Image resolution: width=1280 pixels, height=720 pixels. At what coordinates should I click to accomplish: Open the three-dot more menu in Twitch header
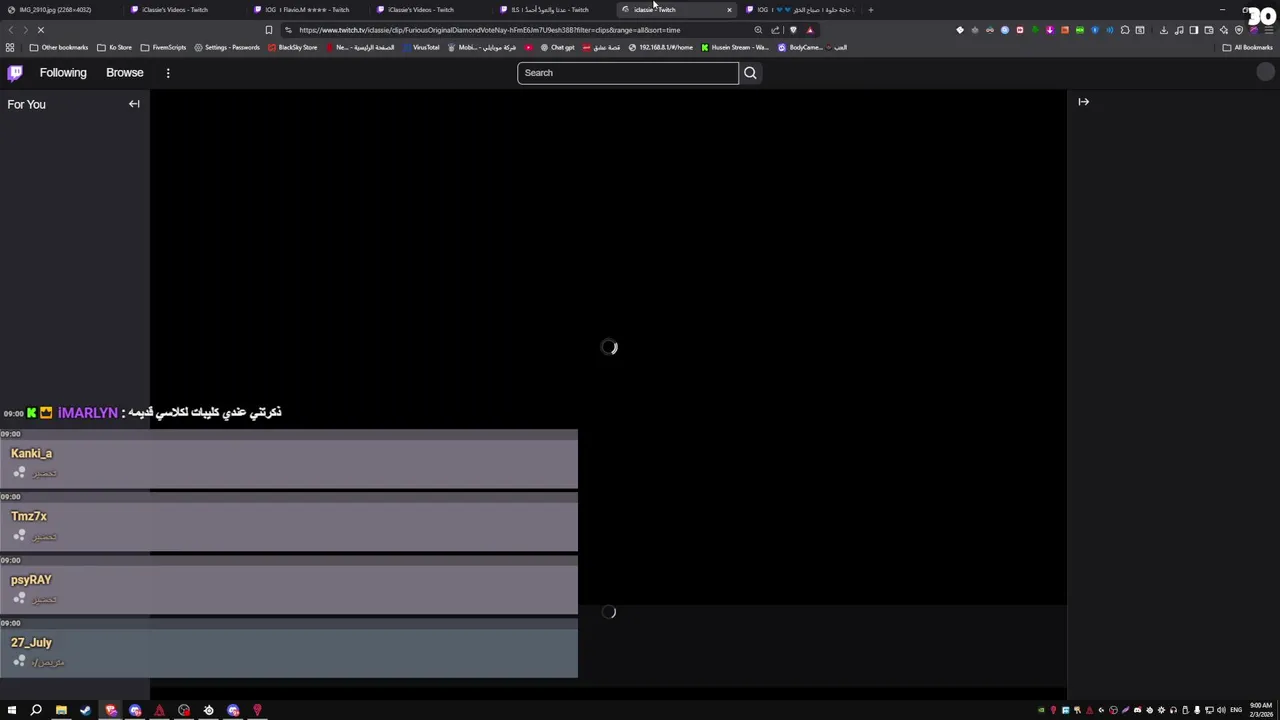(168, 72)
